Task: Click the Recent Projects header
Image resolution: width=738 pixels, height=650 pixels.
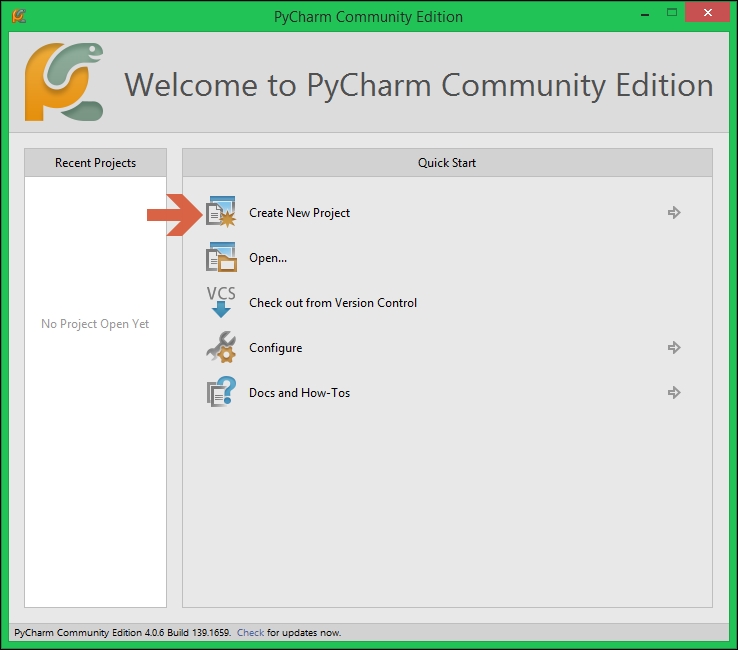Action: pyautogui.click(x=96, y=163)
